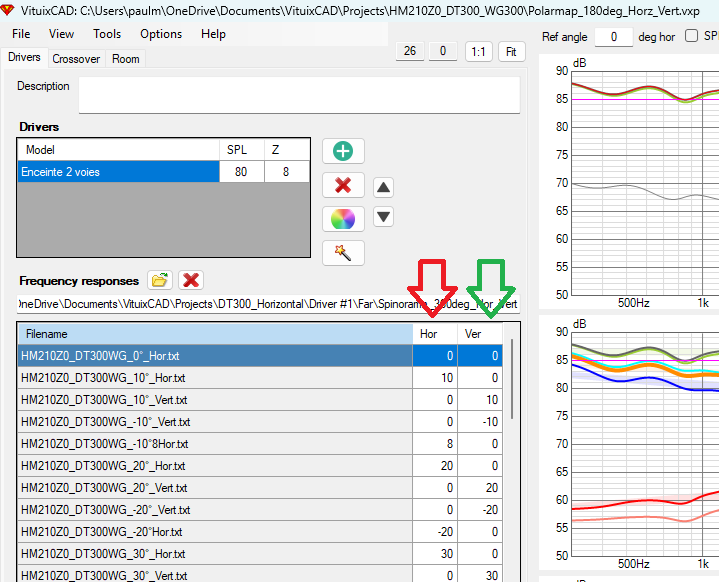
Task: Click the magic wand icon under Drivers
Action: tap(343, 252)
